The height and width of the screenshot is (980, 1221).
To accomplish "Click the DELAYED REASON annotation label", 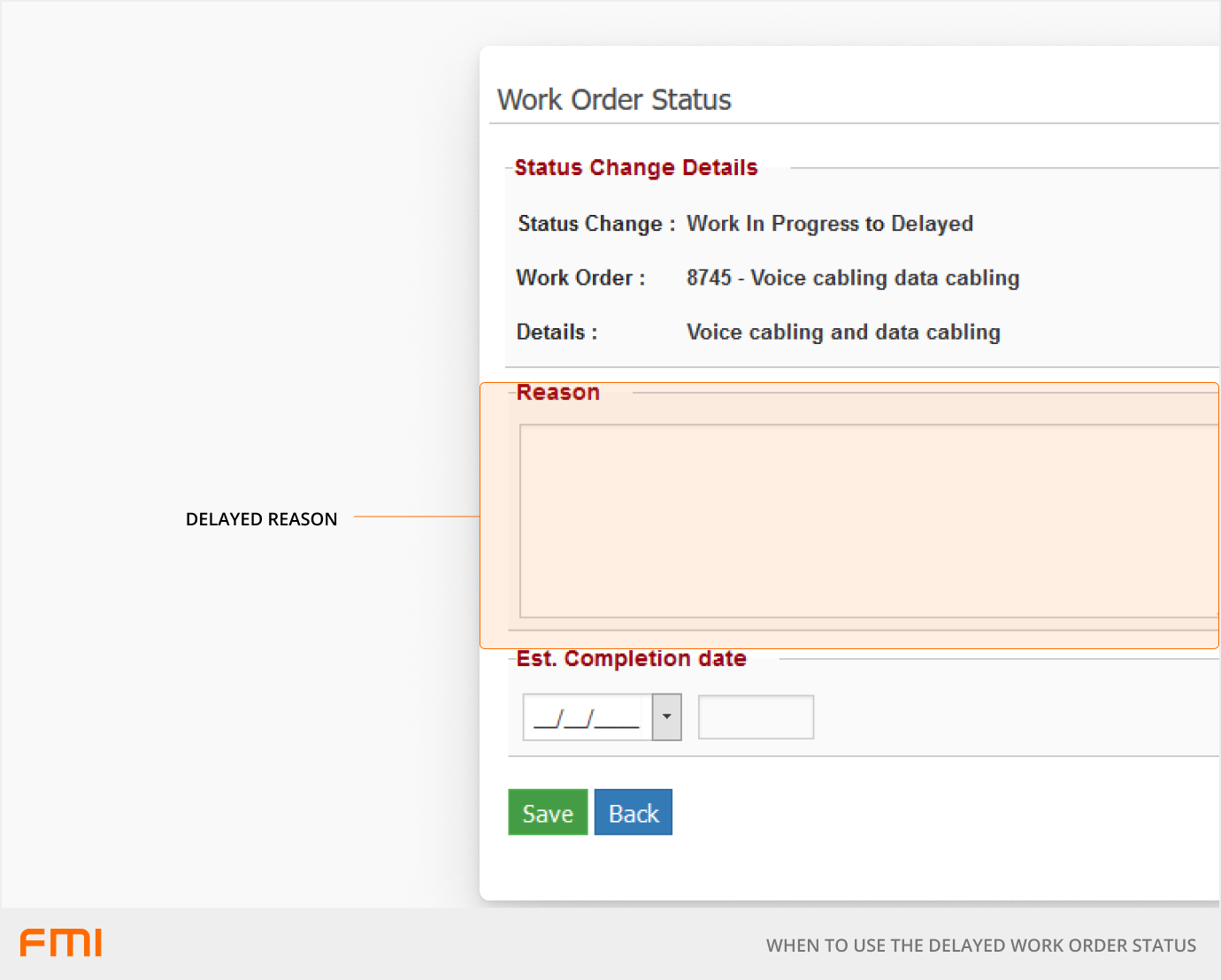I will [261, 519].
